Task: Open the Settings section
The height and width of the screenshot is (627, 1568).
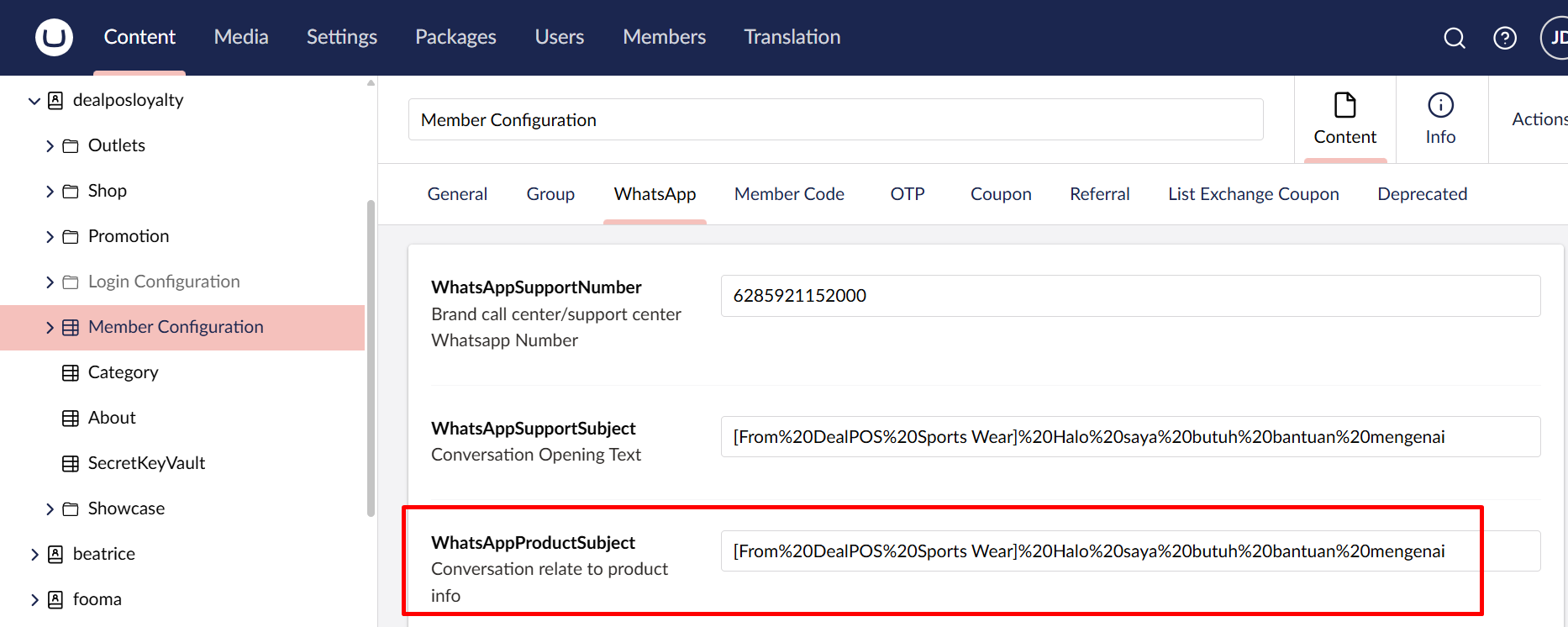Action: [341, 37]
